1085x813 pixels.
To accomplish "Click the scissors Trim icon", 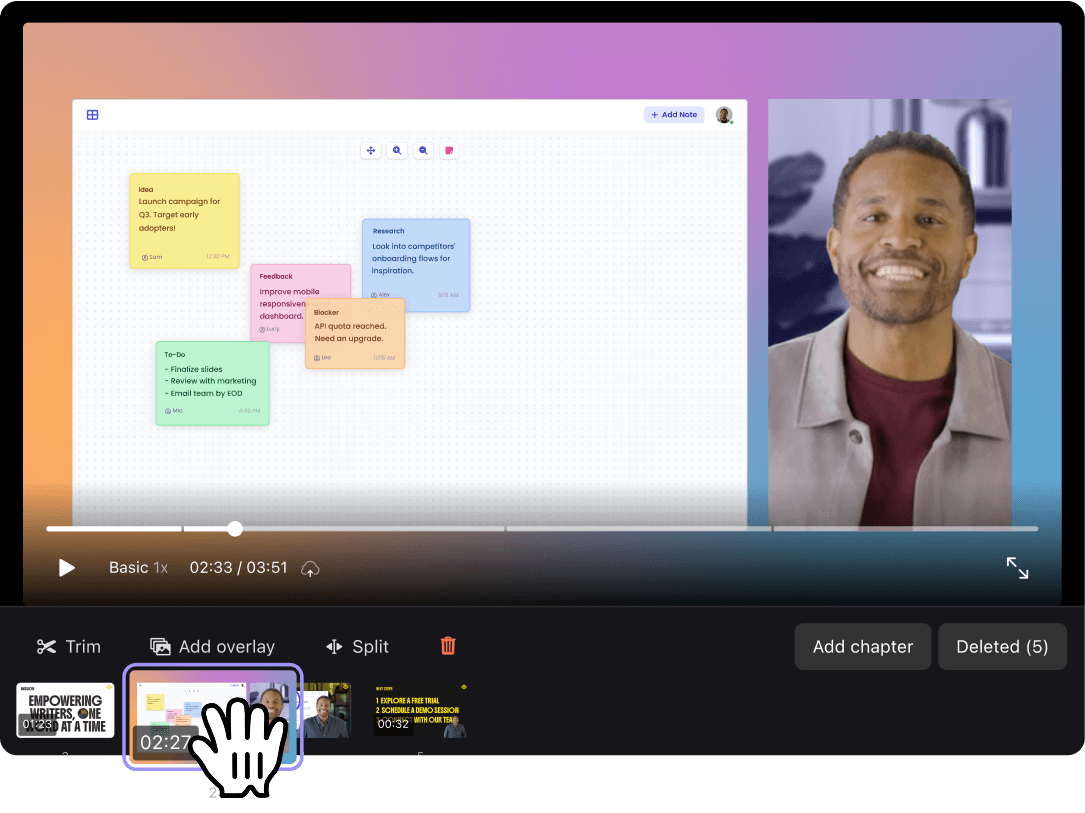I will 46,647.
